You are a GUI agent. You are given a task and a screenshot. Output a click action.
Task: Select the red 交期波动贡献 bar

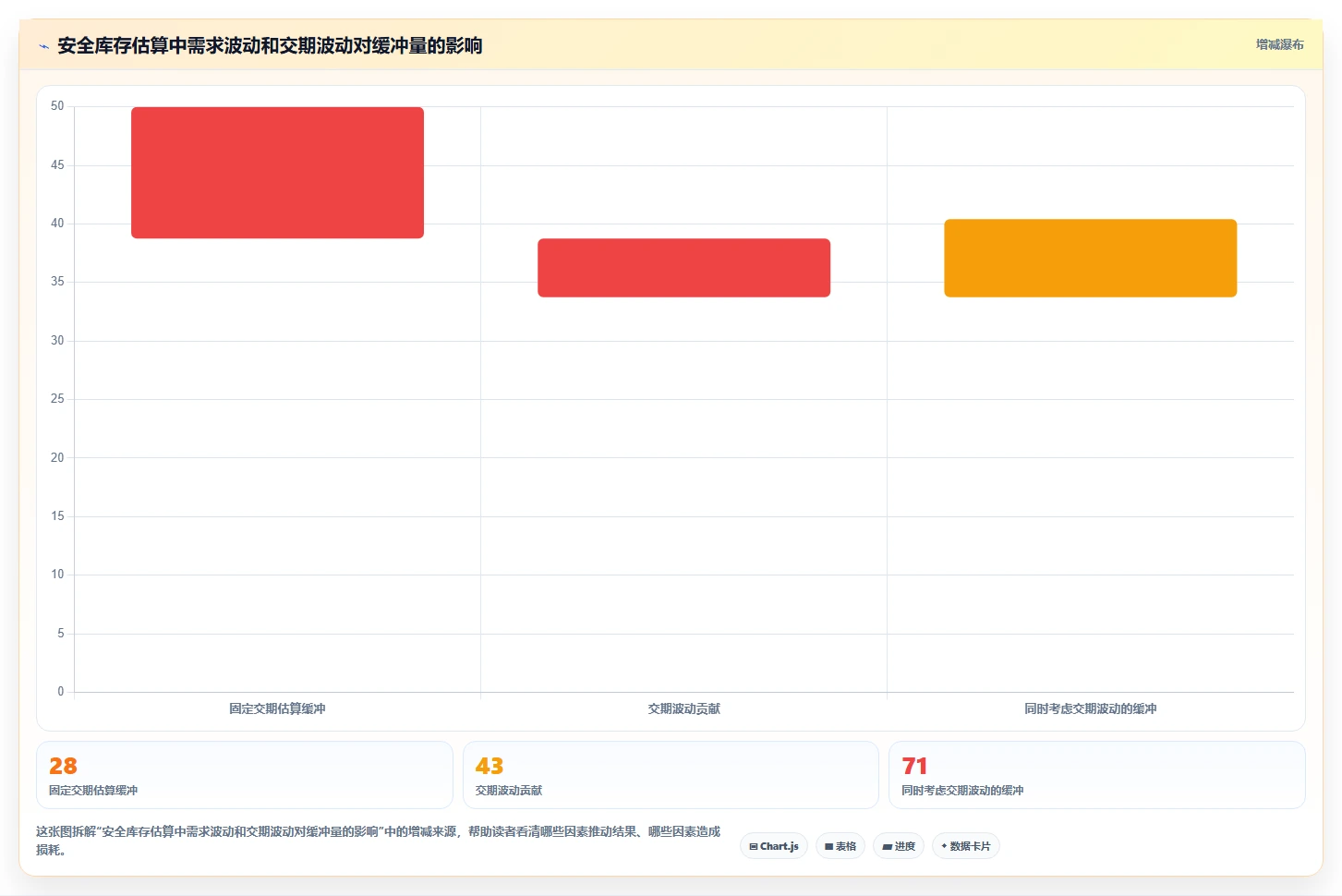click(x=683, y=268)
